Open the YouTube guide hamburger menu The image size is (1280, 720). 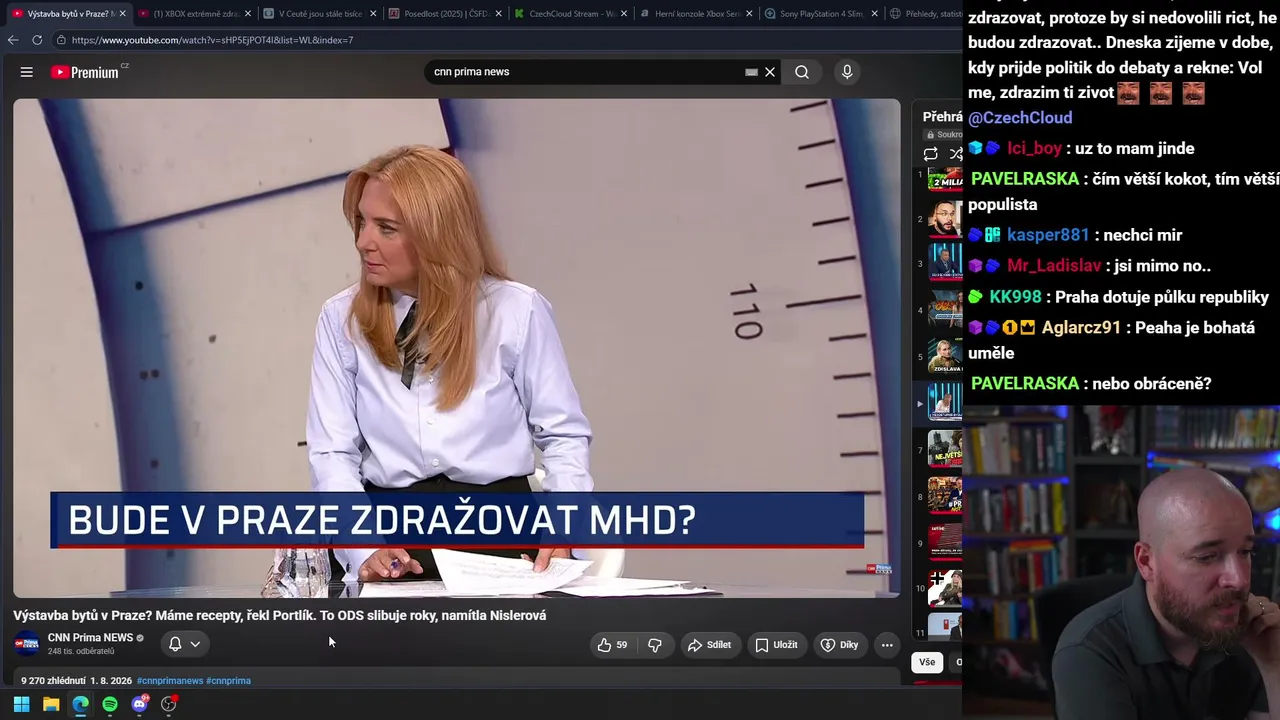[27, 72]
